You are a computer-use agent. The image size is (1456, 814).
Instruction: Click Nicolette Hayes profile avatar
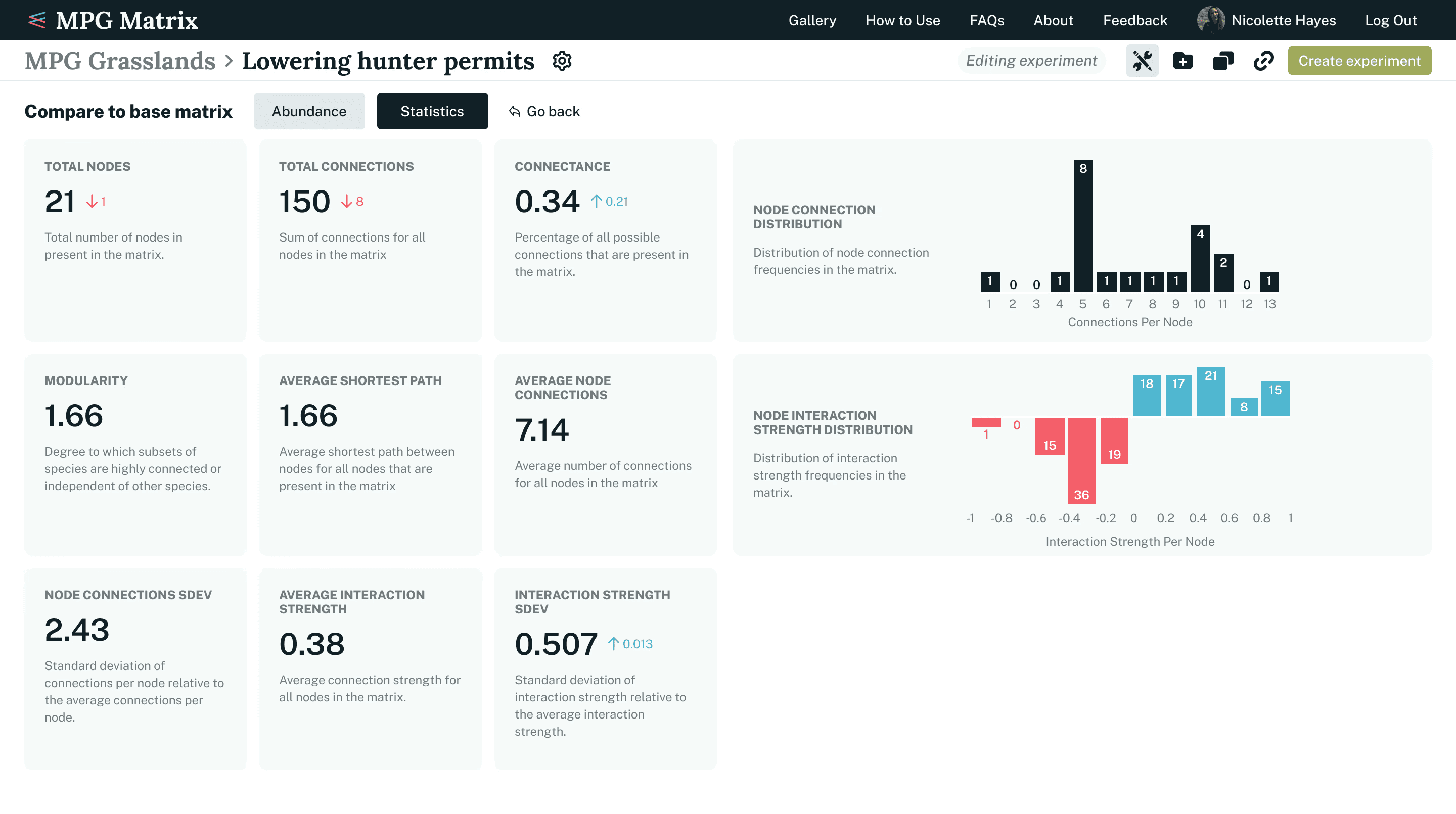coord(1210,20)
